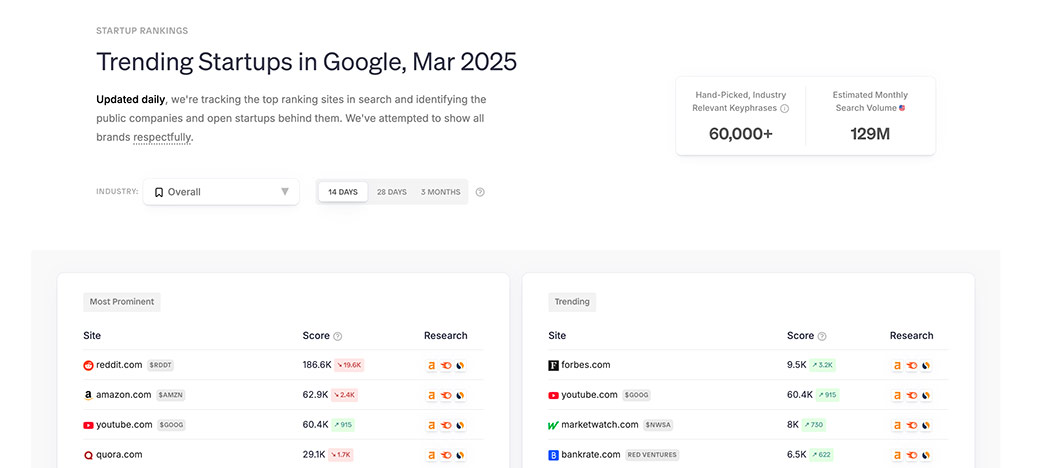Open Semrush research for reddit.com
Viewport: 1050px width, 468px height.
445,366
